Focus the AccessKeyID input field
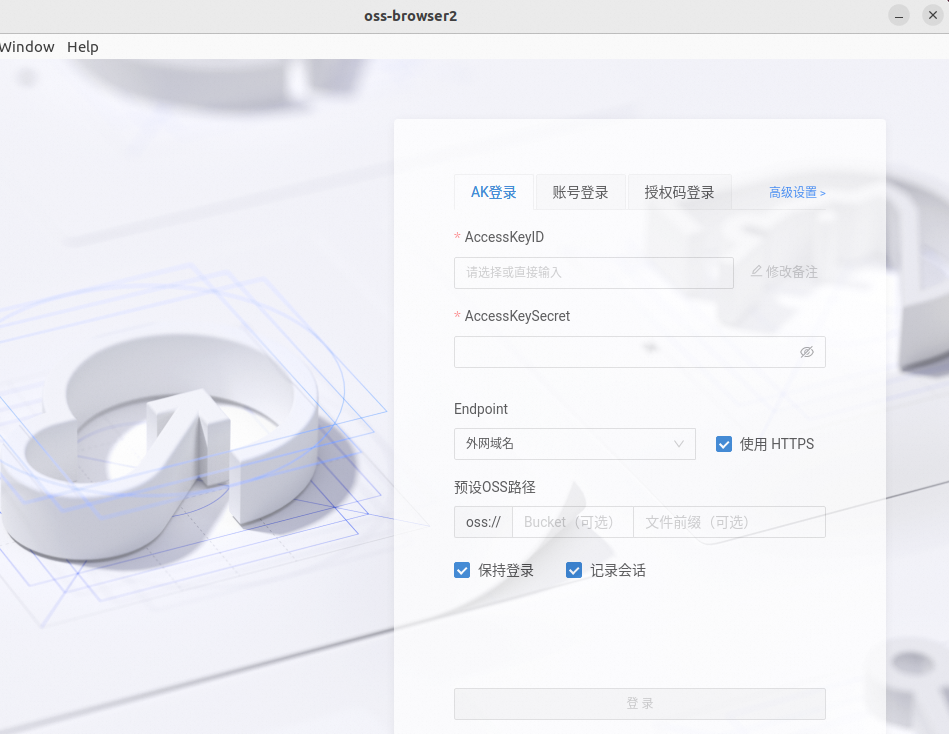Screen dimensions: 949x734 coord(594,273)
